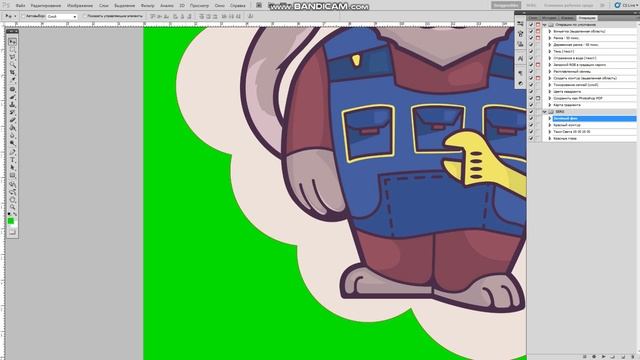Select the Quick Selection tool
This screenshot has width=640, height=360.
(x=12, y=65)
